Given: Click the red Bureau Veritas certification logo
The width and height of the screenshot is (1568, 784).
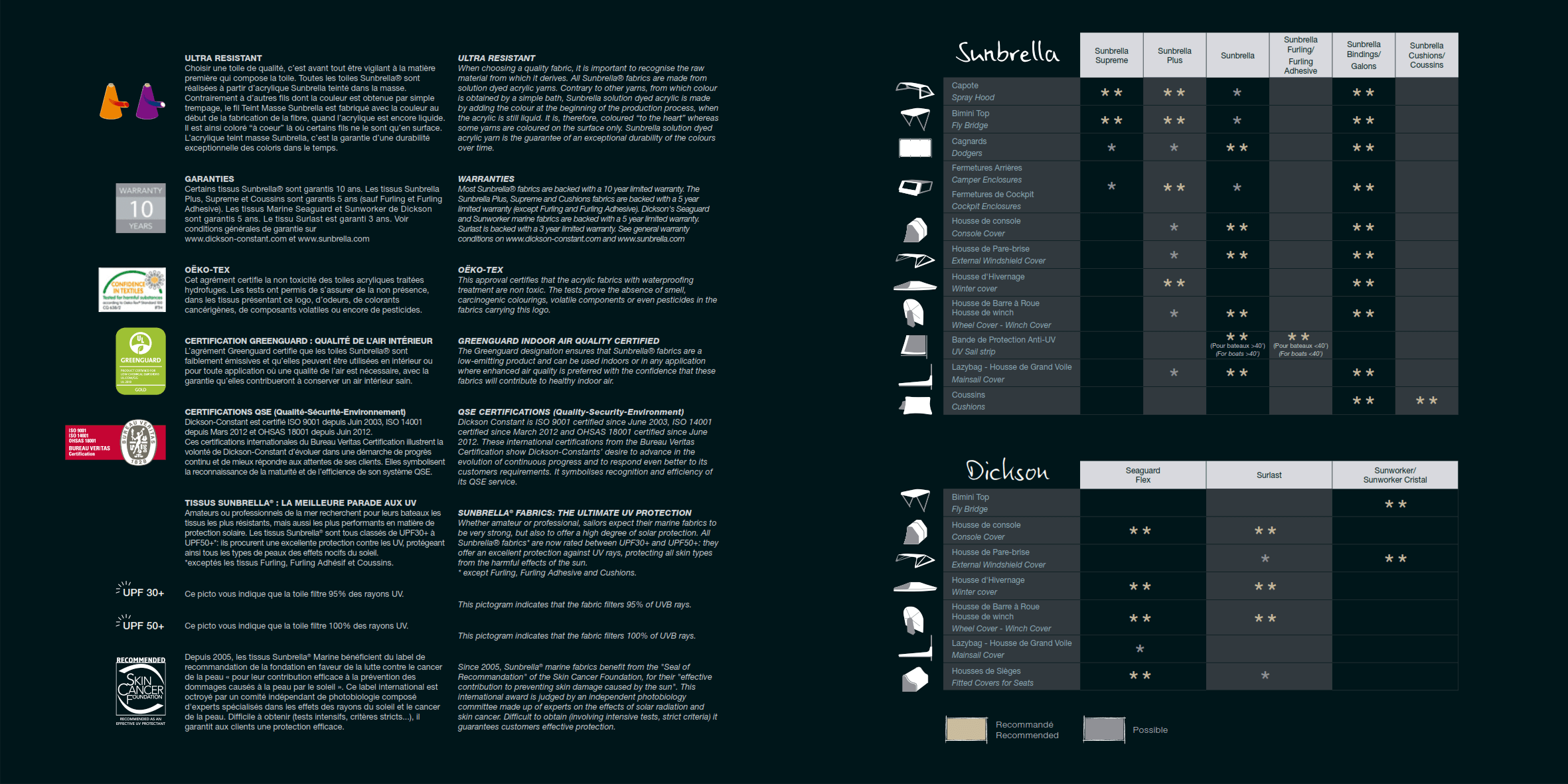Looking at the screenshot, I should pyautogui.click(x=115, y=442).
